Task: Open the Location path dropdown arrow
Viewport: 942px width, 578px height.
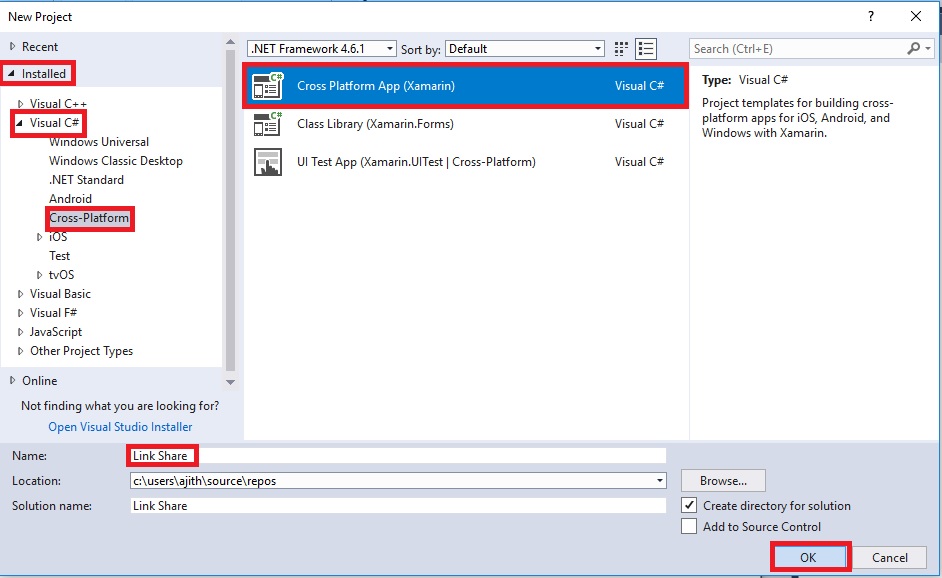Action: pos(660,481)
